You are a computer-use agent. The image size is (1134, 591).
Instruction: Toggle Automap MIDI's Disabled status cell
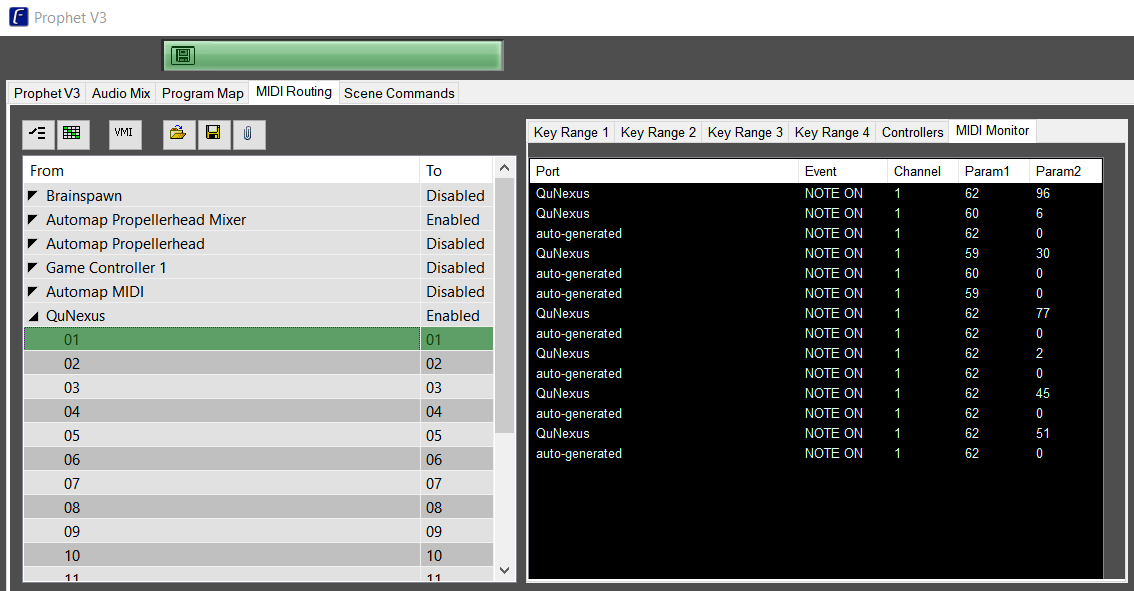tap(456, 291)
